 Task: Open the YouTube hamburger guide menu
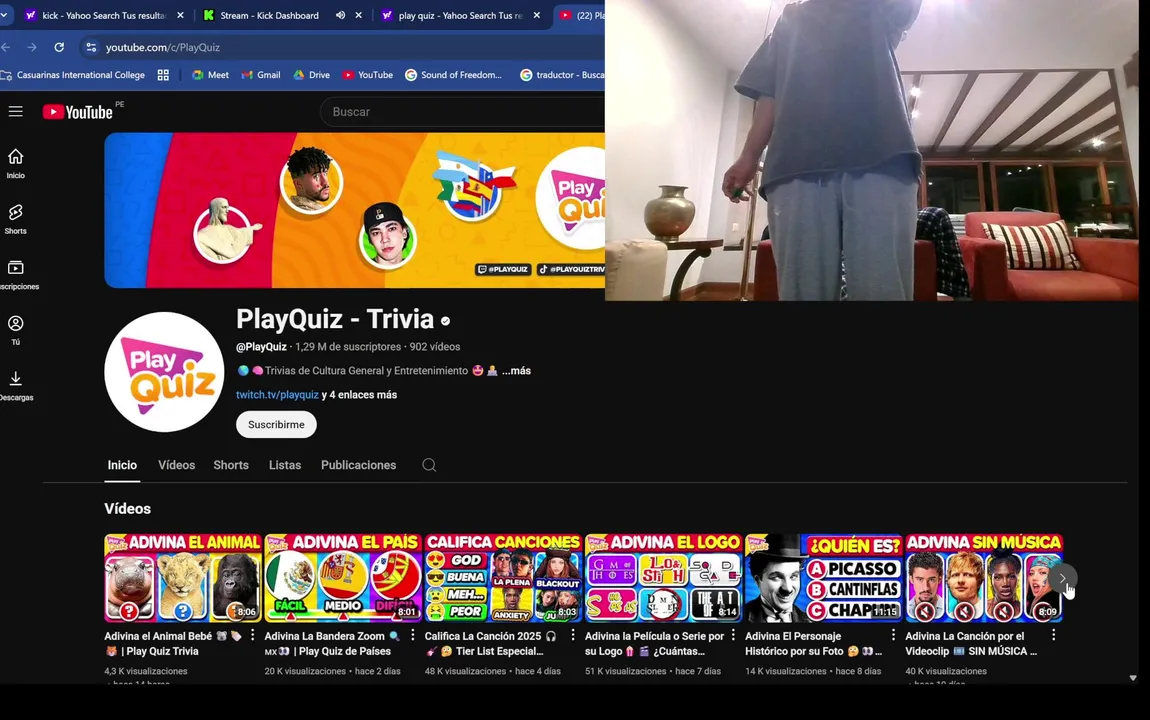pyautogui.click(x=15, y=111)
